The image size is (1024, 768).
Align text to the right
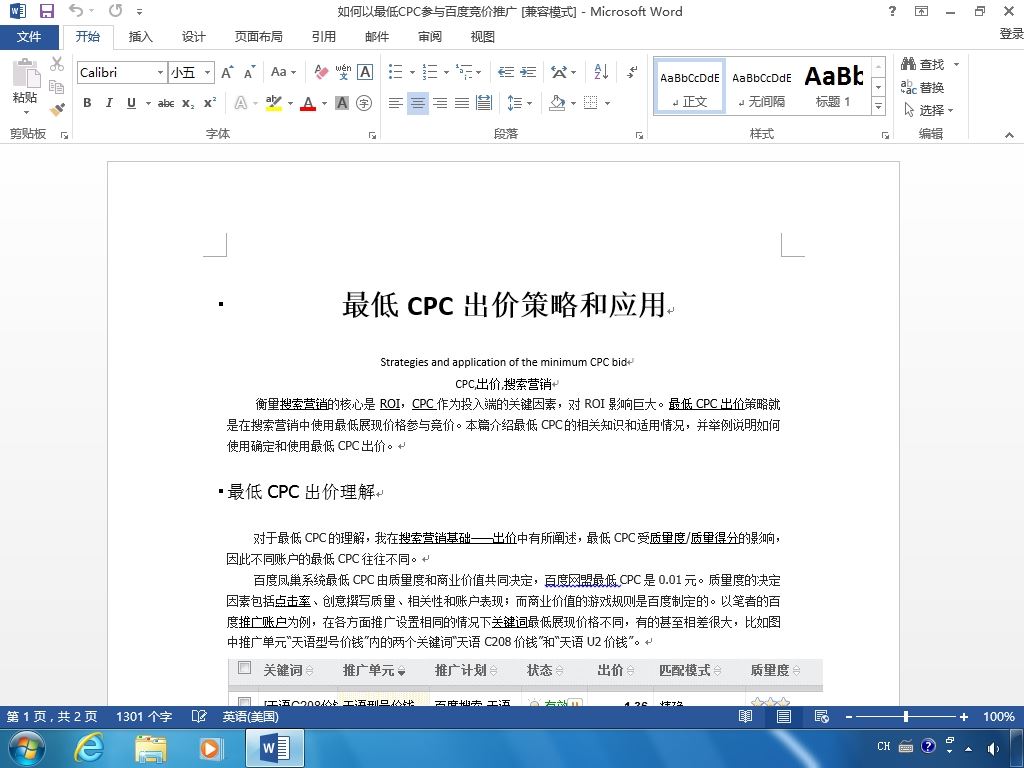pos(440,103)
